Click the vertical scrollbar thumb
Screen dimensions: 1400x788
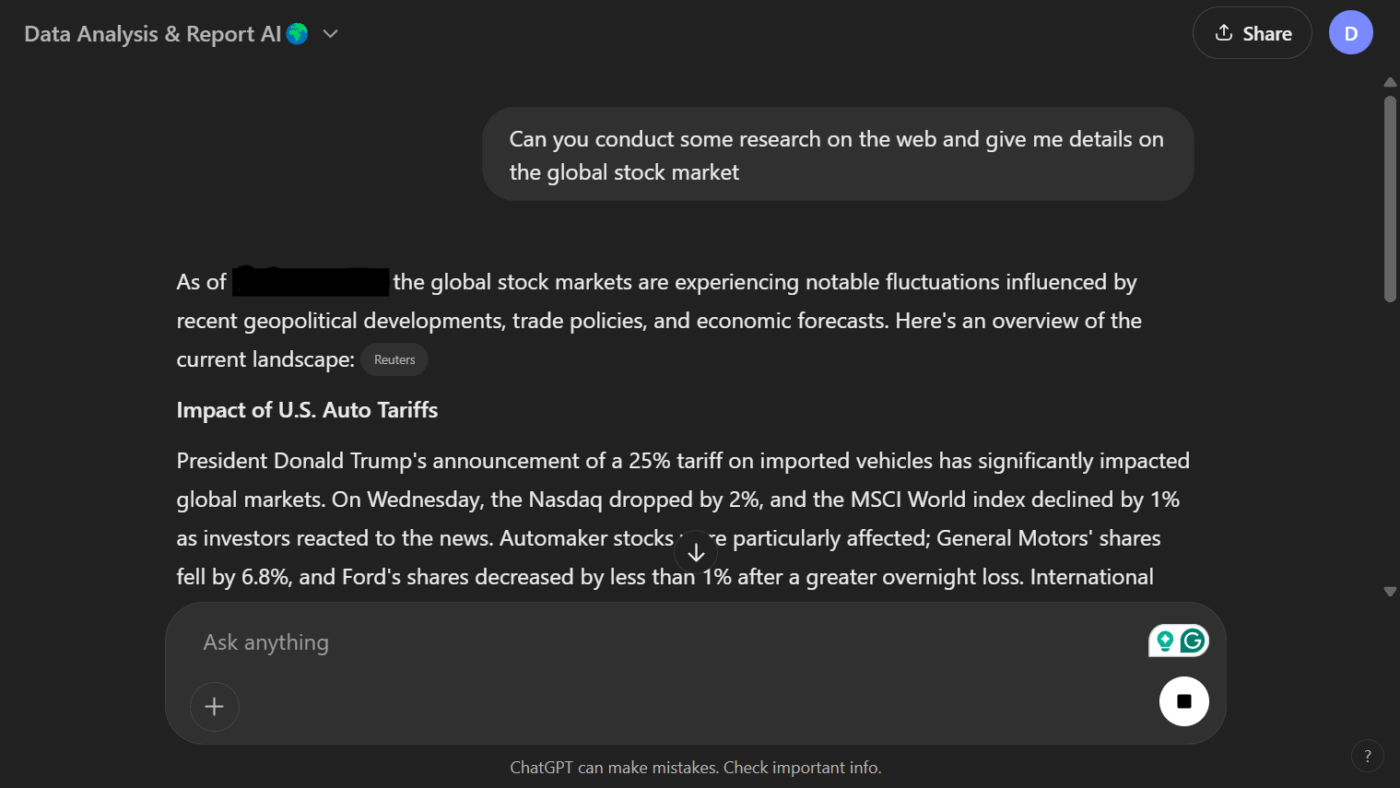click(1390, 198)
